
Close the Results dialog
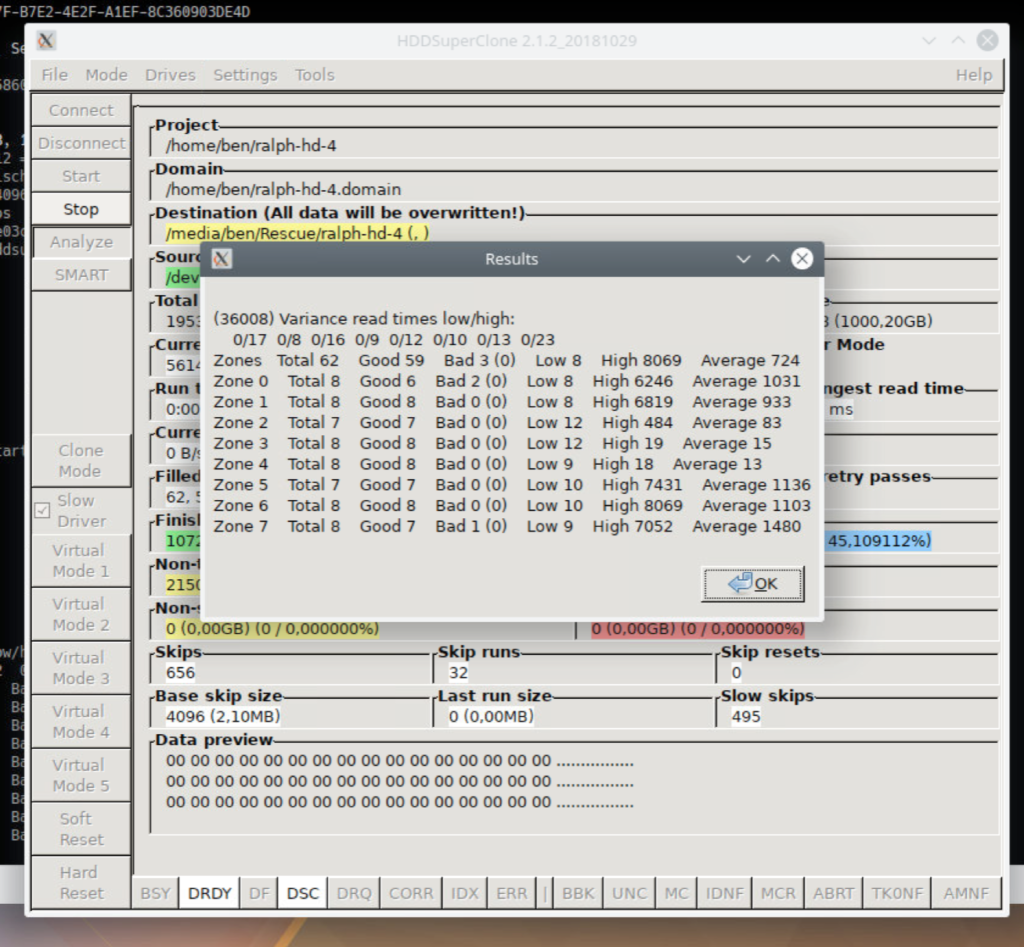[x=802, y=259]
